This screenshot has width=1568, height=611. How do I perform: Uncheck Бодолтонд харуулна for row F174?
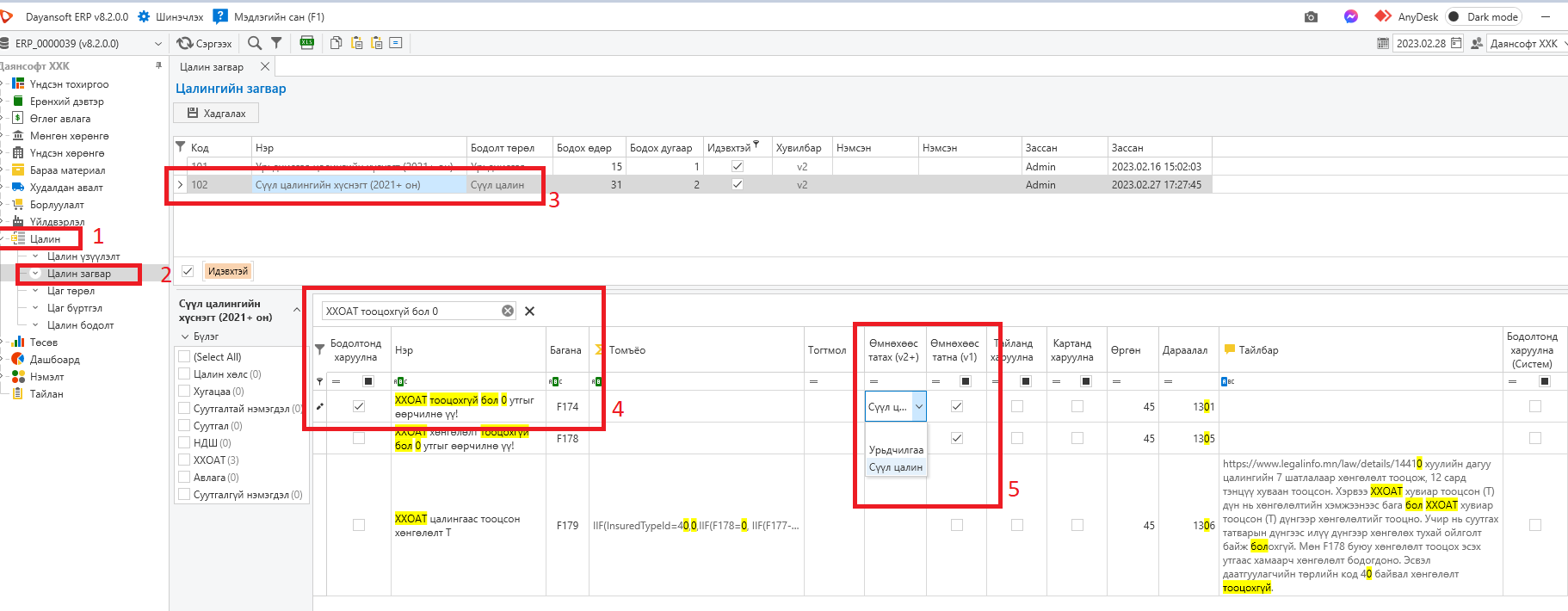click(359, 406)
